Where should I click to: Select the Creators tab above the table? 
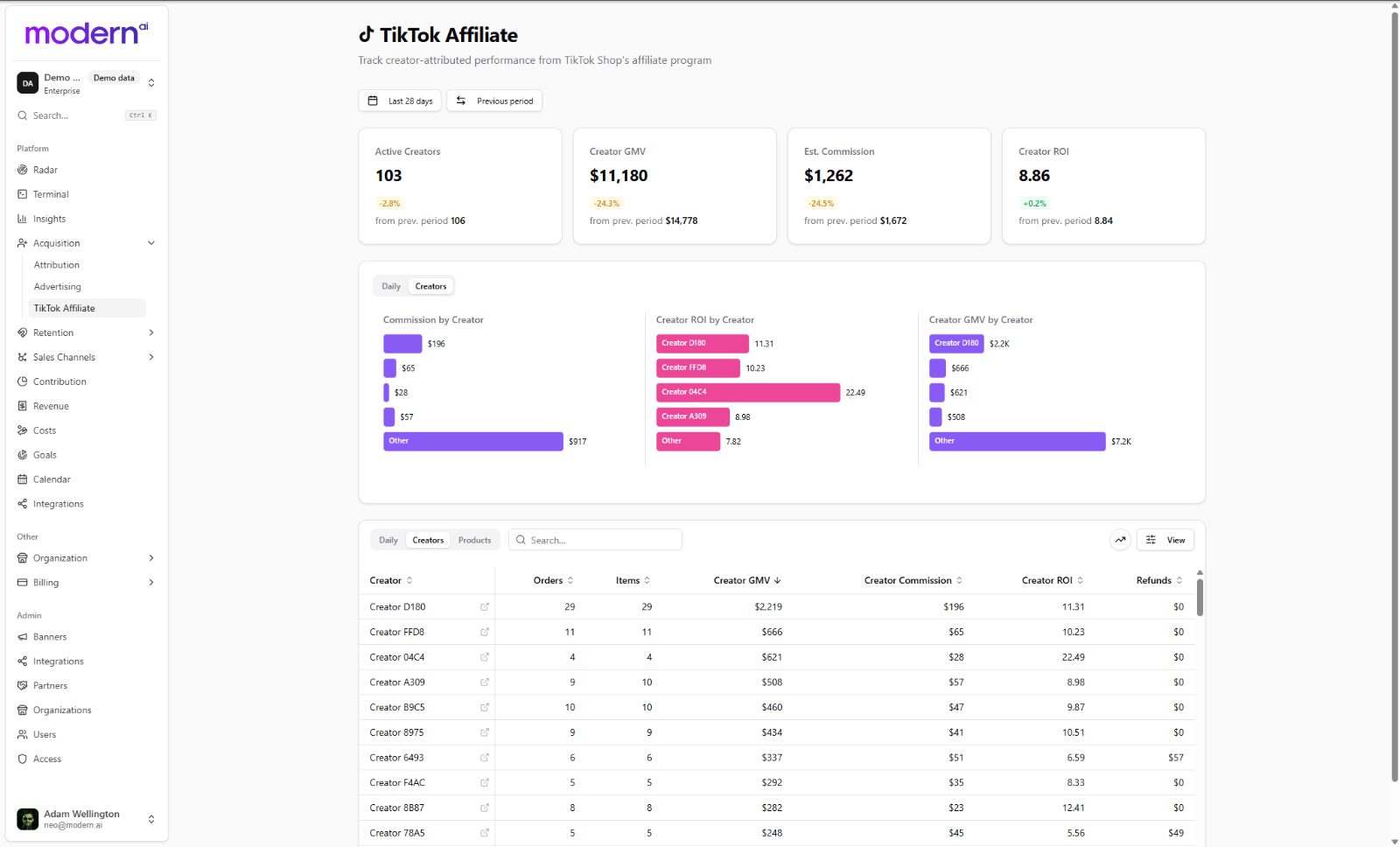coord(428,540)
